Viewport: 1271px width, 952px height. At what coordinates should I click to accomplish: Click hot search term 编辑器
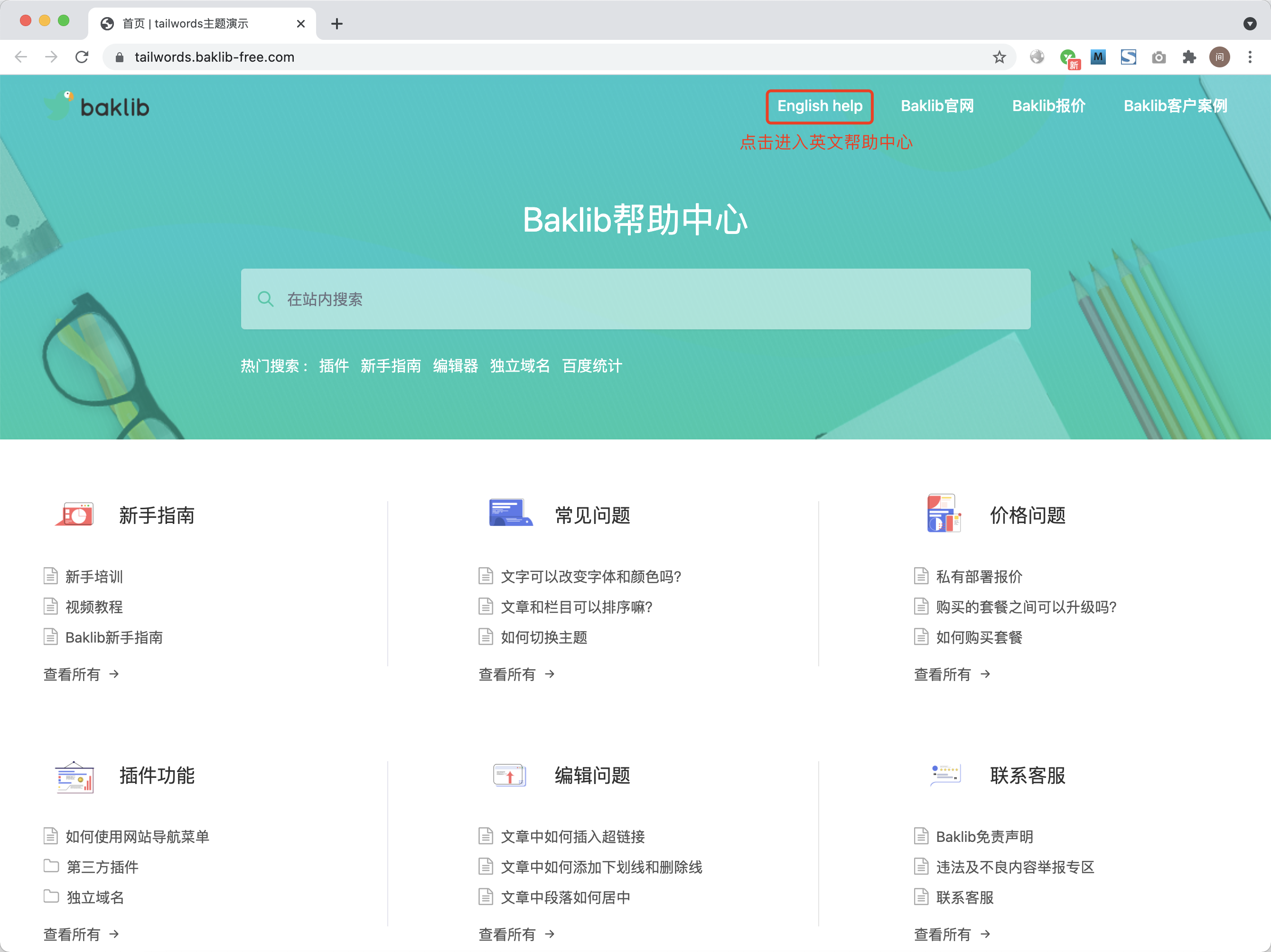pos(456,366)
